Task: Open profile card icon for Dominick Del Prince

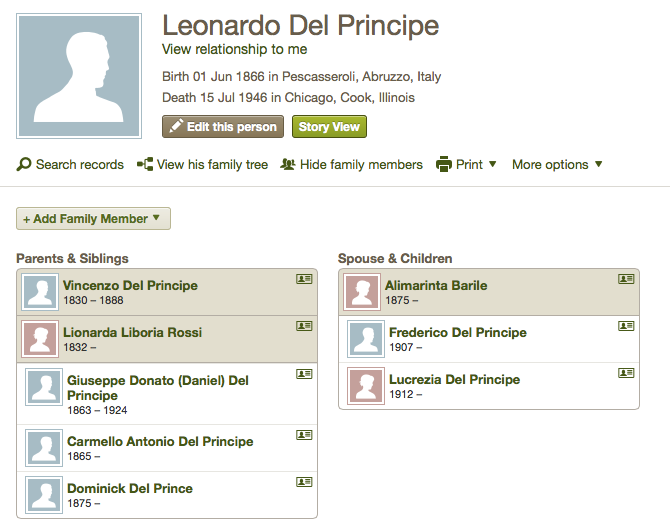Action: pyautogui.click(x=304, y=482)
